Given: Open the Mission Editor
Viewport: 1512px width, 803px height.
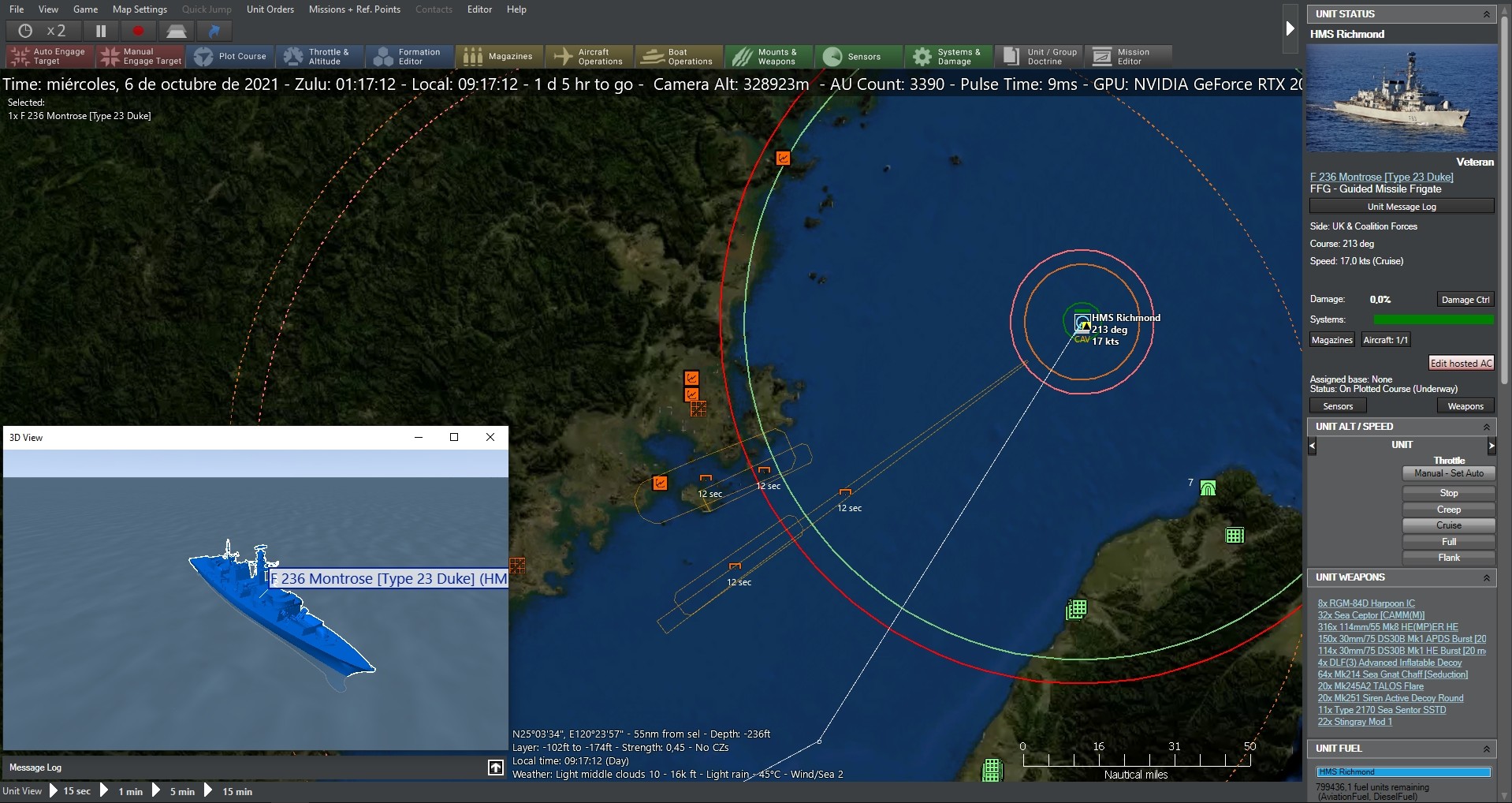Looking at the screenshot, I should pyautogui.click(x=1129, y=57).
